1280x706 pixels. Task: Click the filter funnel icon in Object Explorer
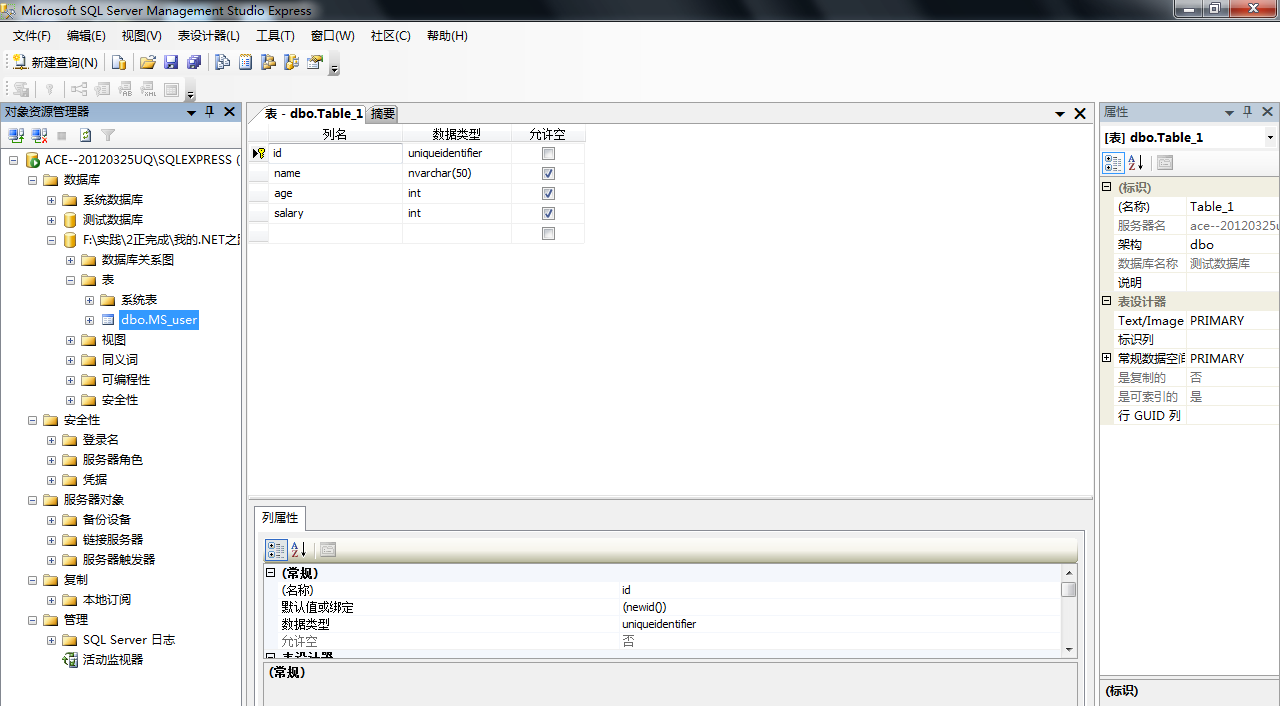coord(108,135)
